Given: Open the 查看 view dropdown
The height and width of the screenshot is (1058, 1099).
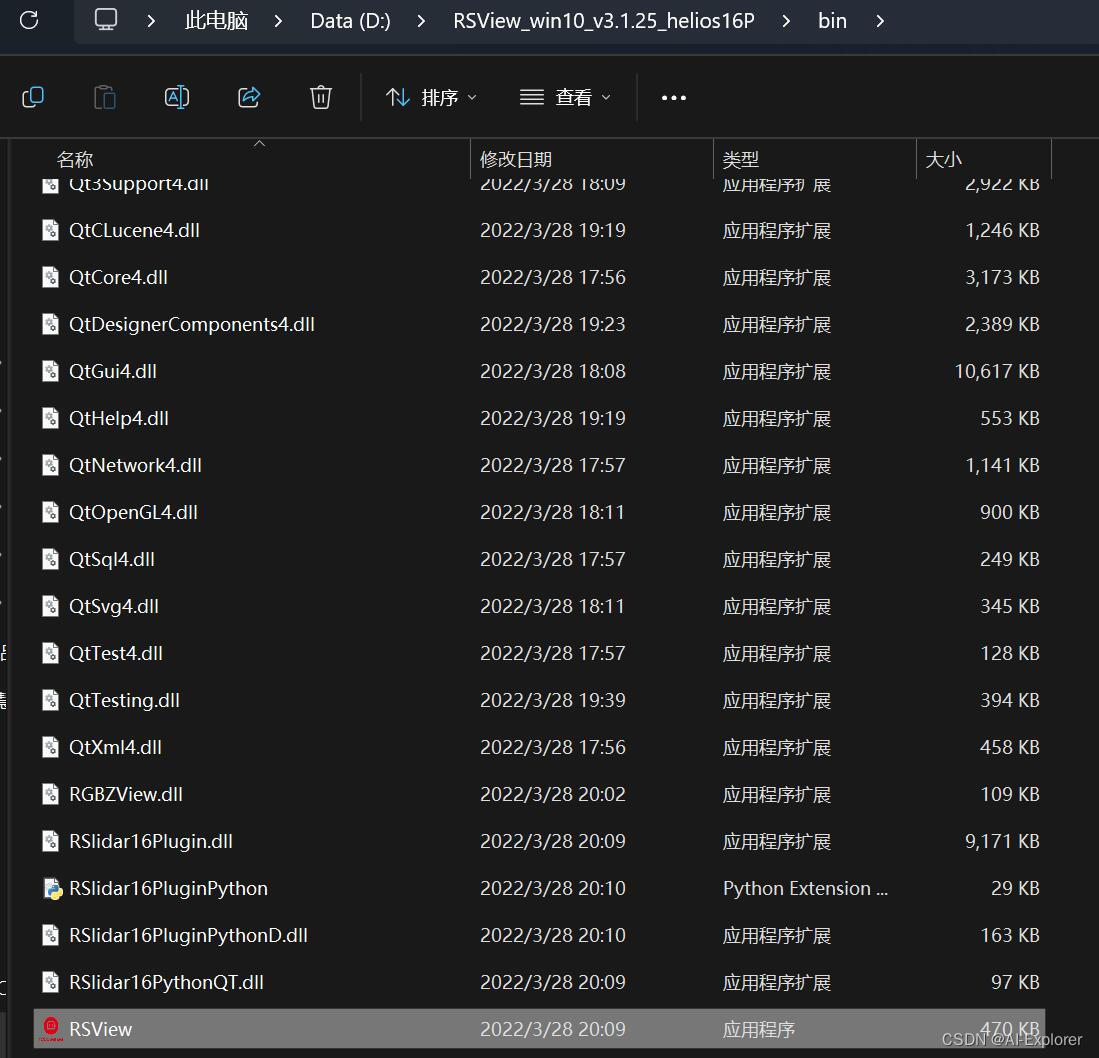Looking at the screenshot, I should click(x=565, y=97).
